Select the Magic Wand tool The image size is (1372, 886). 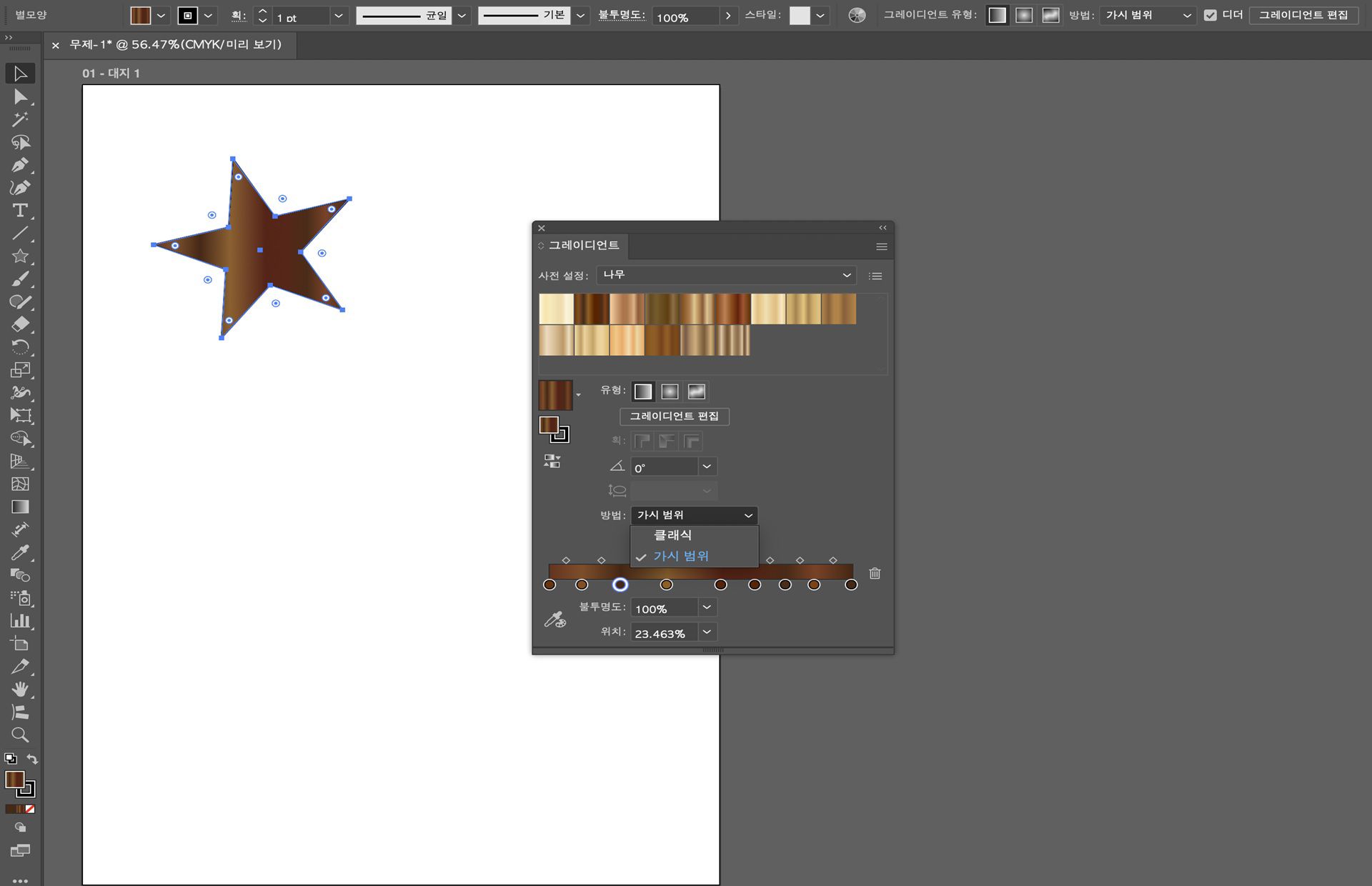click(x=20, y=119)
